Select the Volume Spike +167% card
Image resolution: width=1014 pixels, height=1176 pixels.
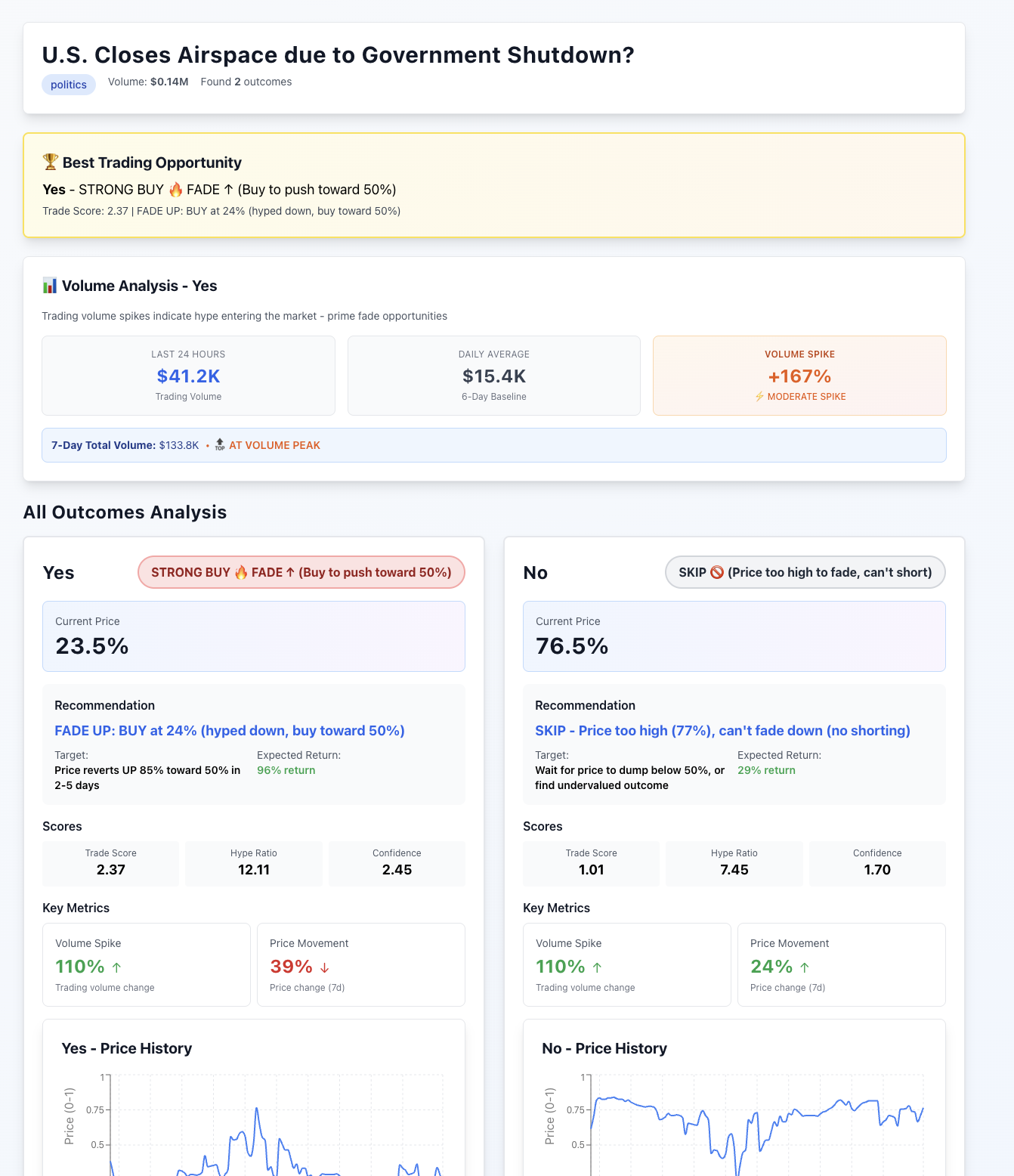click(799, 376)
